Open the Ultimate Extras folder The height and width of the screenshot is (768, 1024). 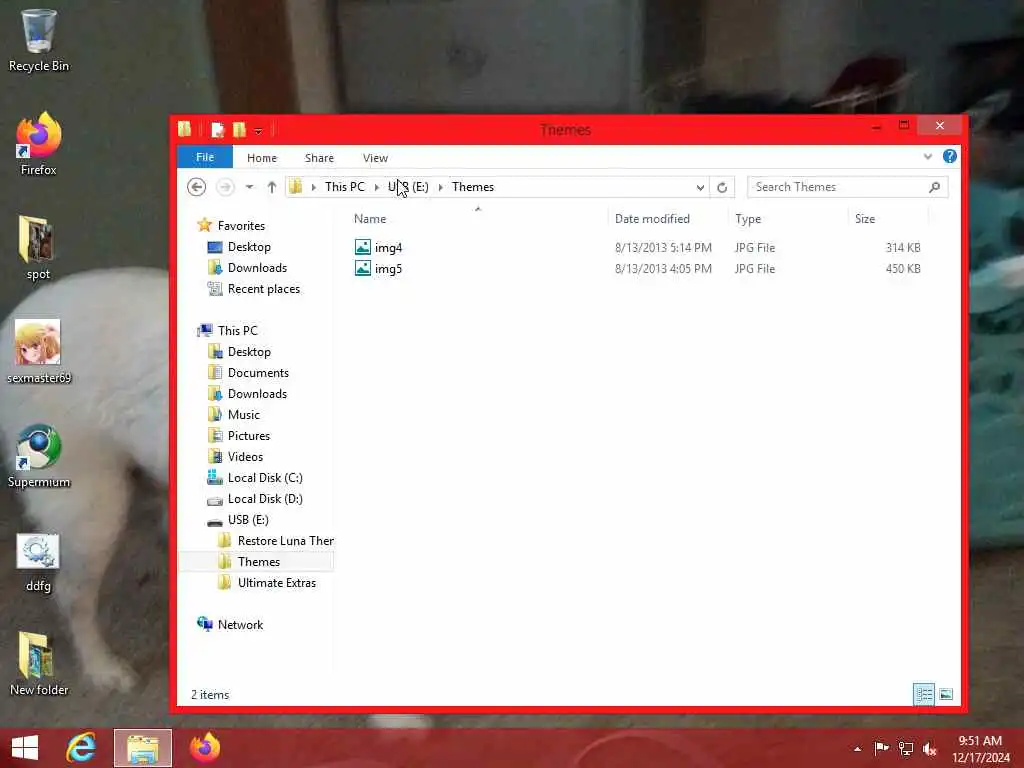[277, 583]
